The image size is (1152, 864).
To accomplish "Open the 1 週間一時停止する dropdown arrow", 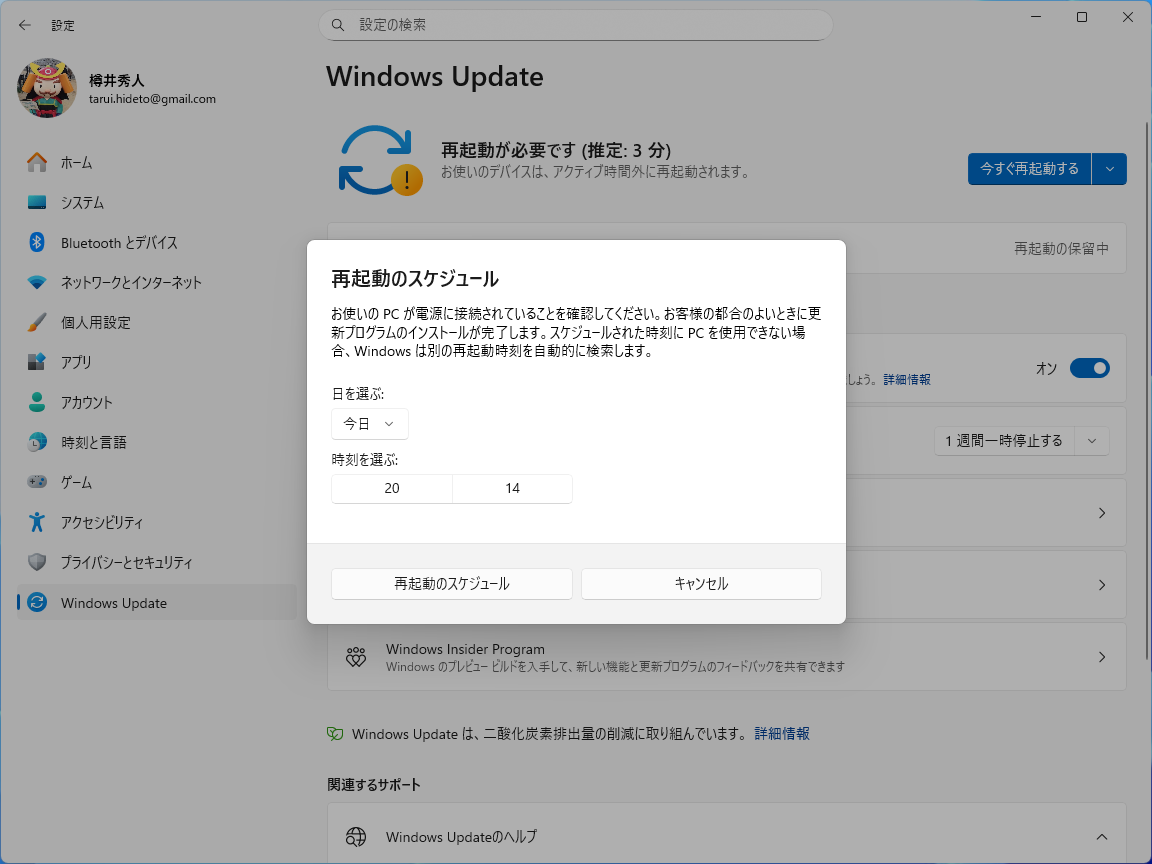I will pyautogui.click(x=1092, y=440).
